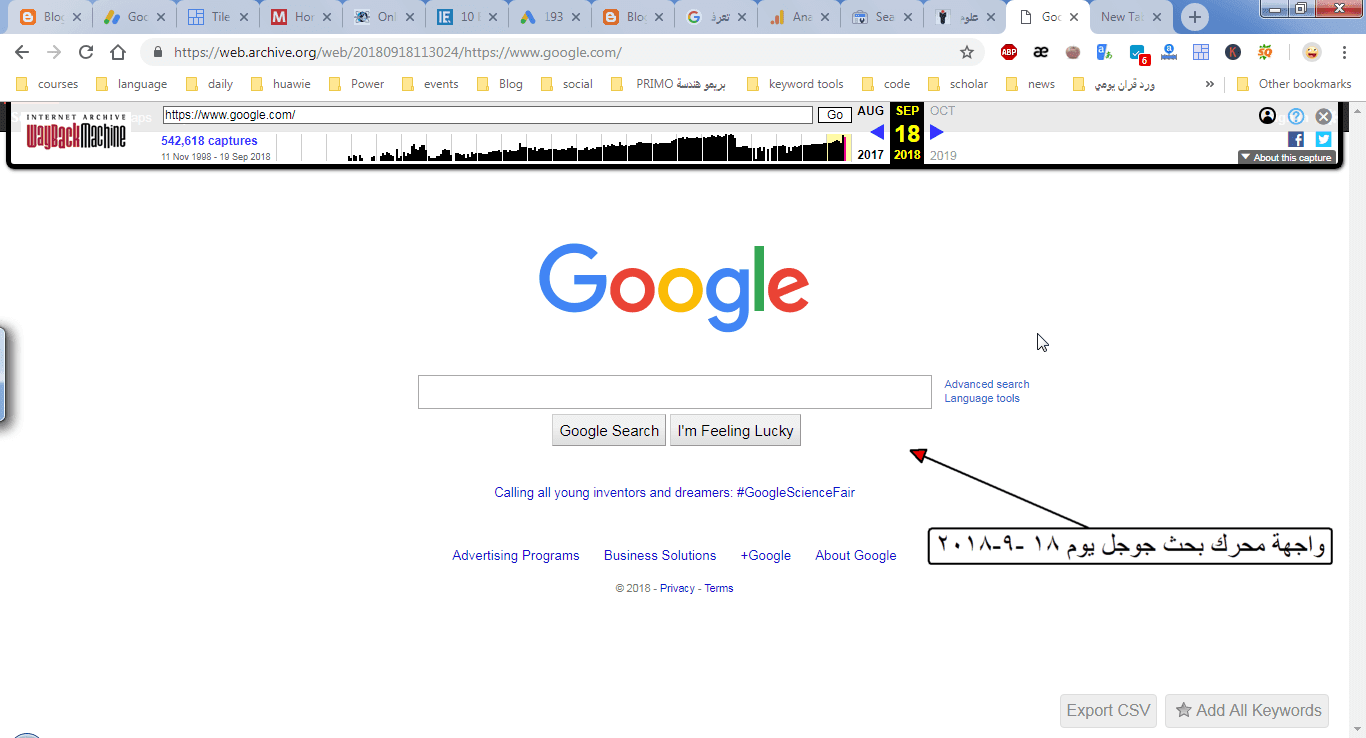Image resolution: width=1366 pixels, height=738 pixels.
Task: Open hidden bookmarks with the chevron
Action: tap(1211, 84)
